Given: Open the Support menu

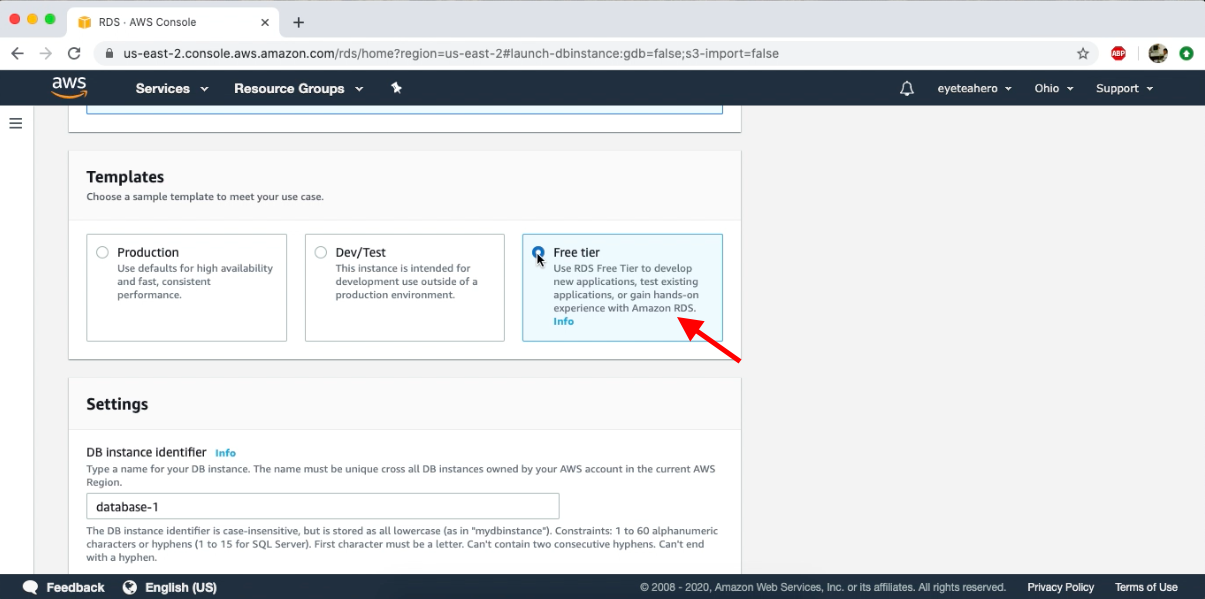Looking at the screenshot, I should pyautogui.click(x=1125, y=88).
